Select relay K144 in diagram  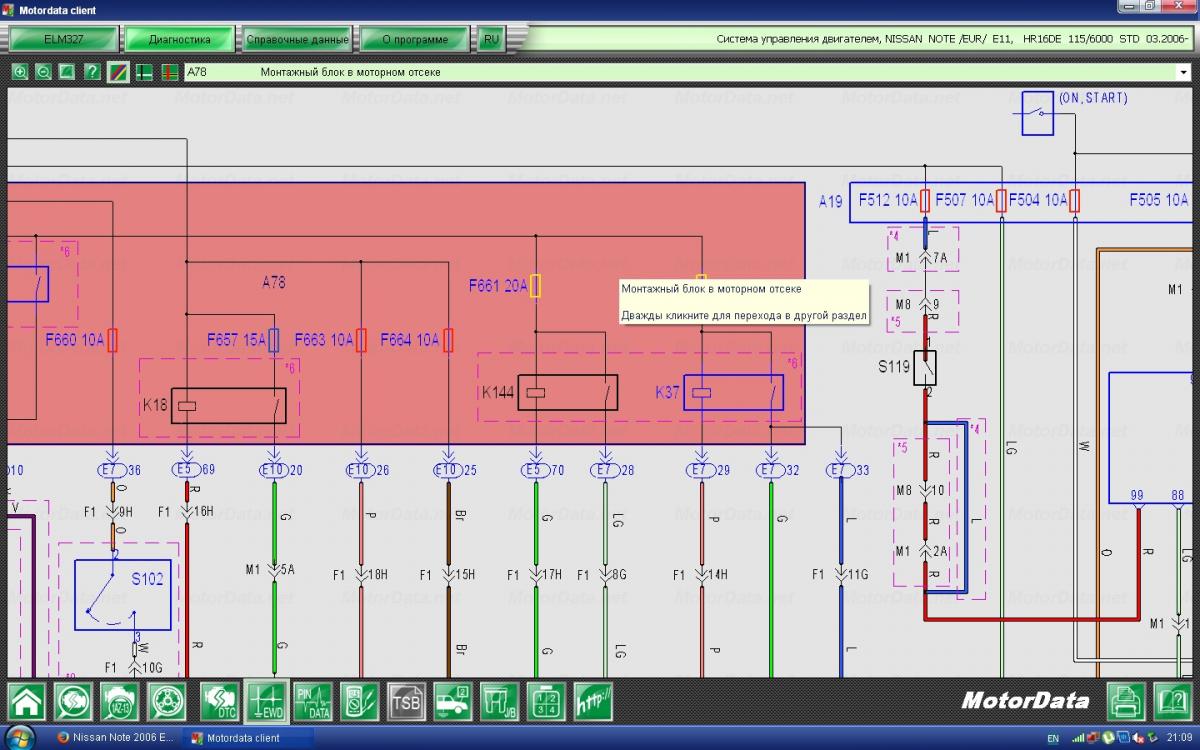(x=567, y=393)
